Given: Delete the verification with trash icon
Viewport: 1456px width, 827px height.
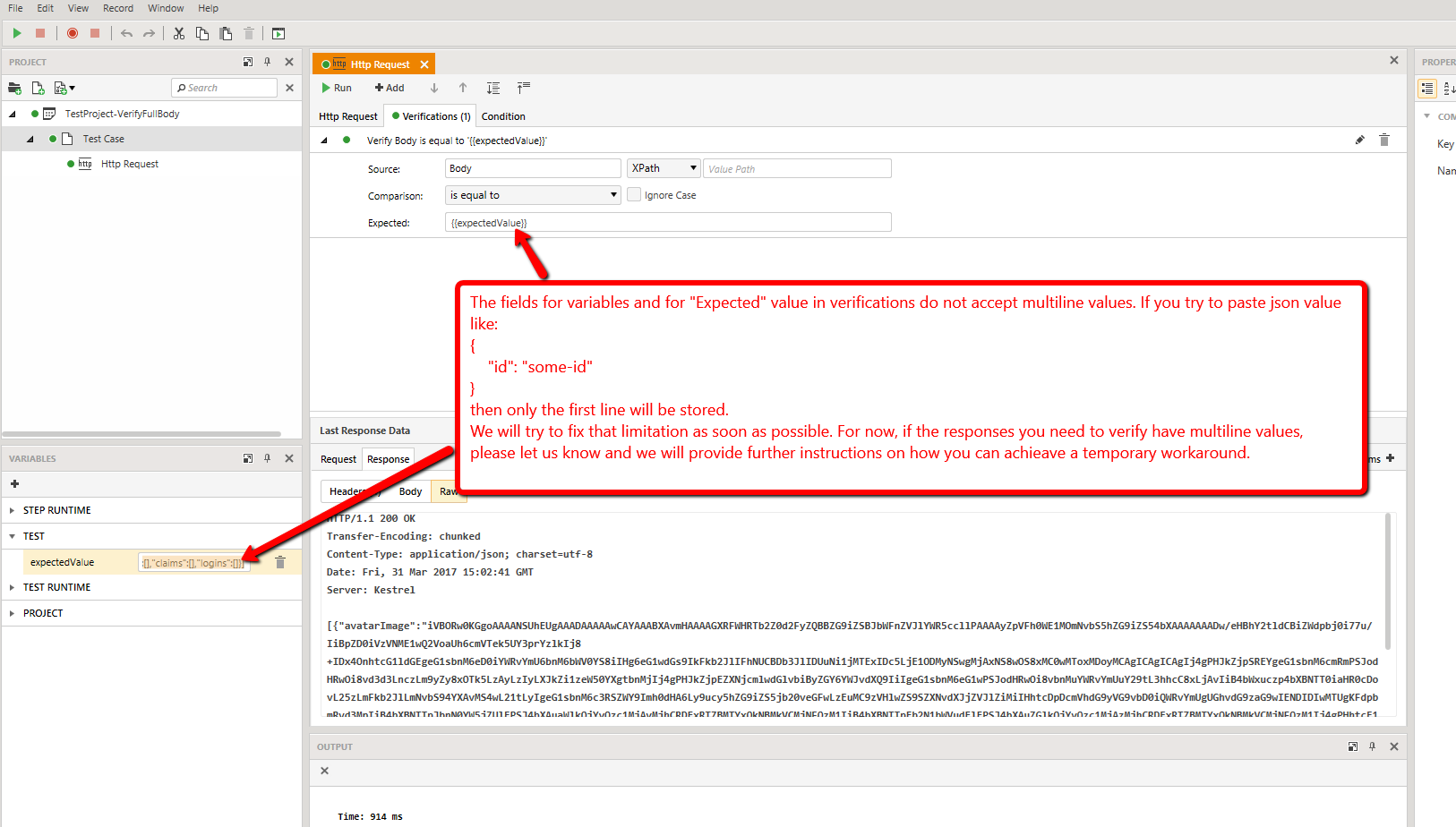Looking at the screenshot, I should (1383, 140).
